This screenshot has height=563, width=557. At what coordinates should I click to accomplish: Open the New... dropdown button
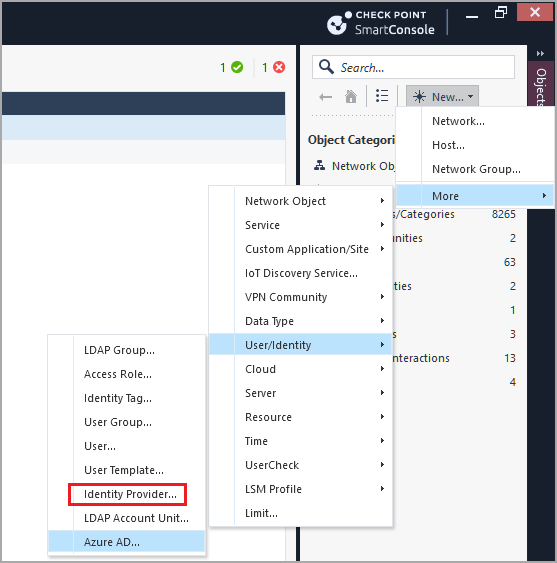coord(442,96)
